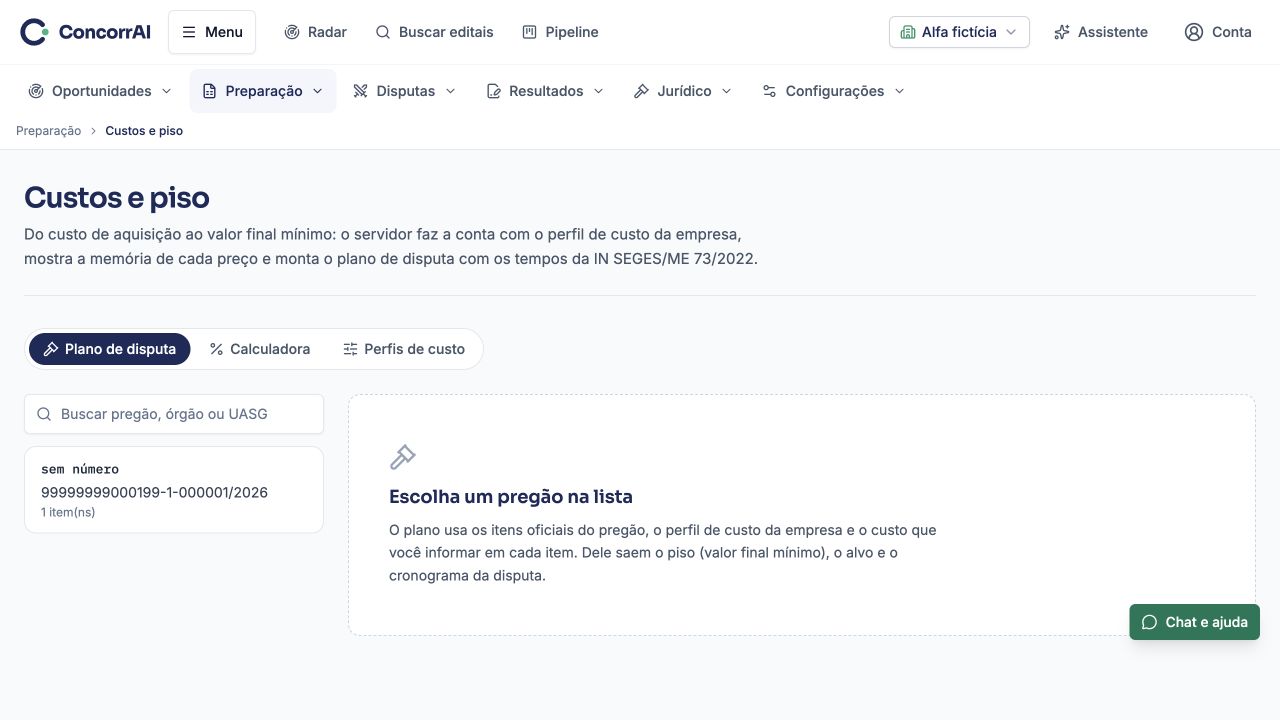
Task: Click the Custos e piso breadcrumb text
Action: (x=144, y=131)
